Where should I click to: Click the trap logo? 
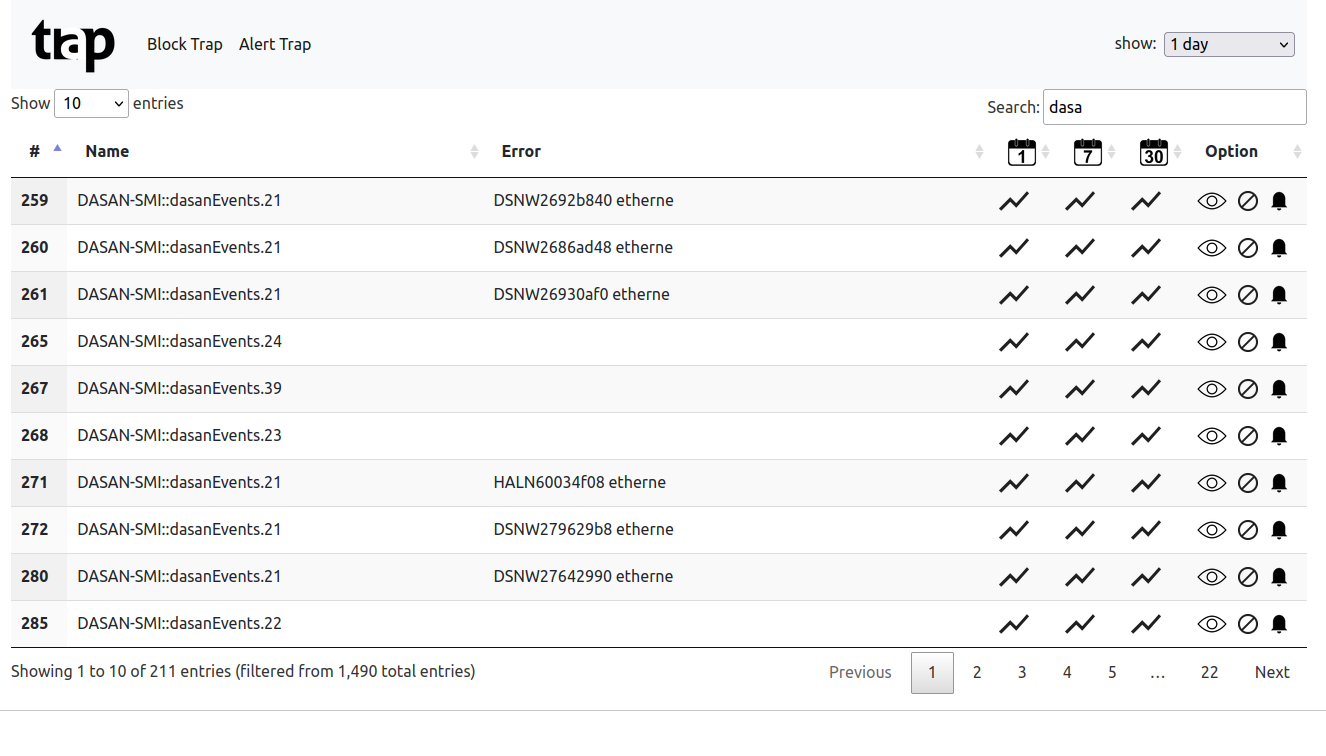click(73, 44)
